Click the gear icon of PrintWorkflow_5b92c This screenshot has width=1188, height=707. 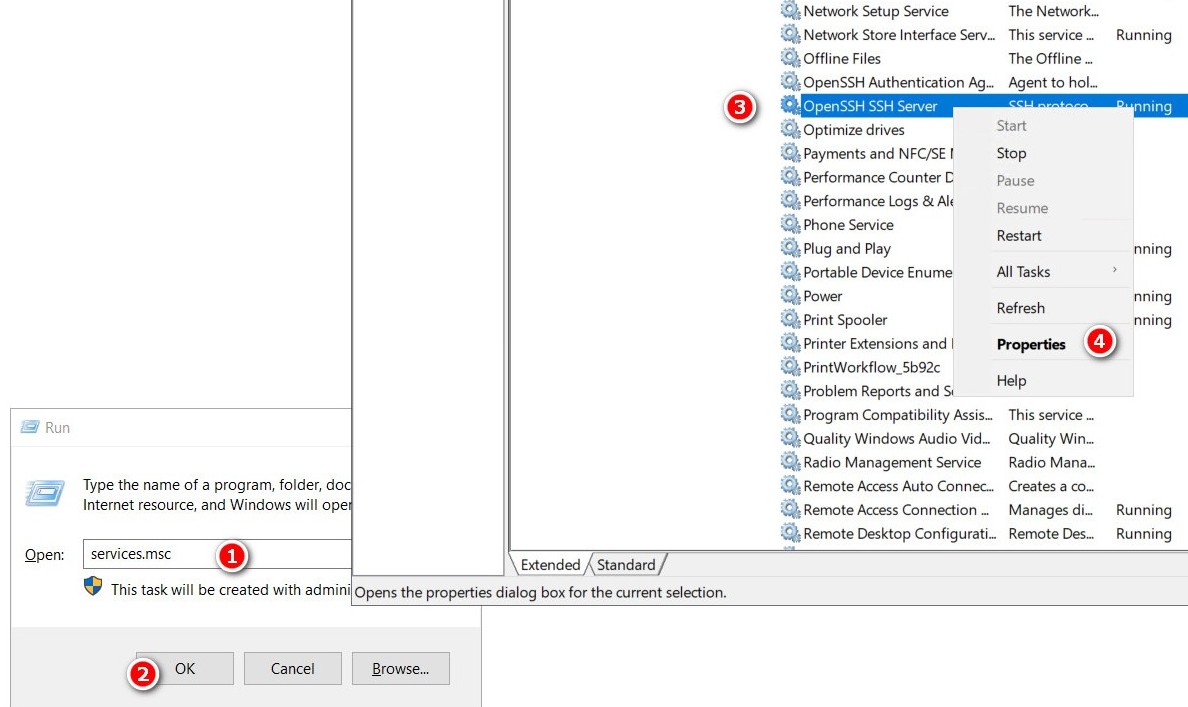(790, 366)
